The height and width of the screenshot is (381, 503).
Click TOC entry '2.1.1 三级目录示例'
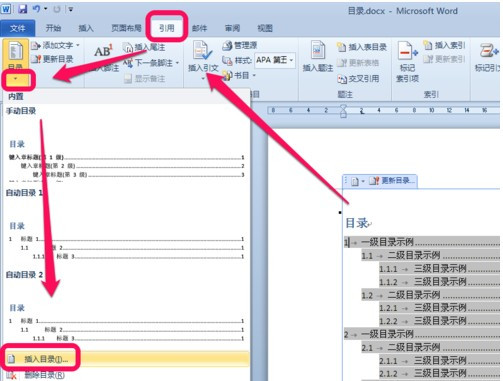[440, 361]
